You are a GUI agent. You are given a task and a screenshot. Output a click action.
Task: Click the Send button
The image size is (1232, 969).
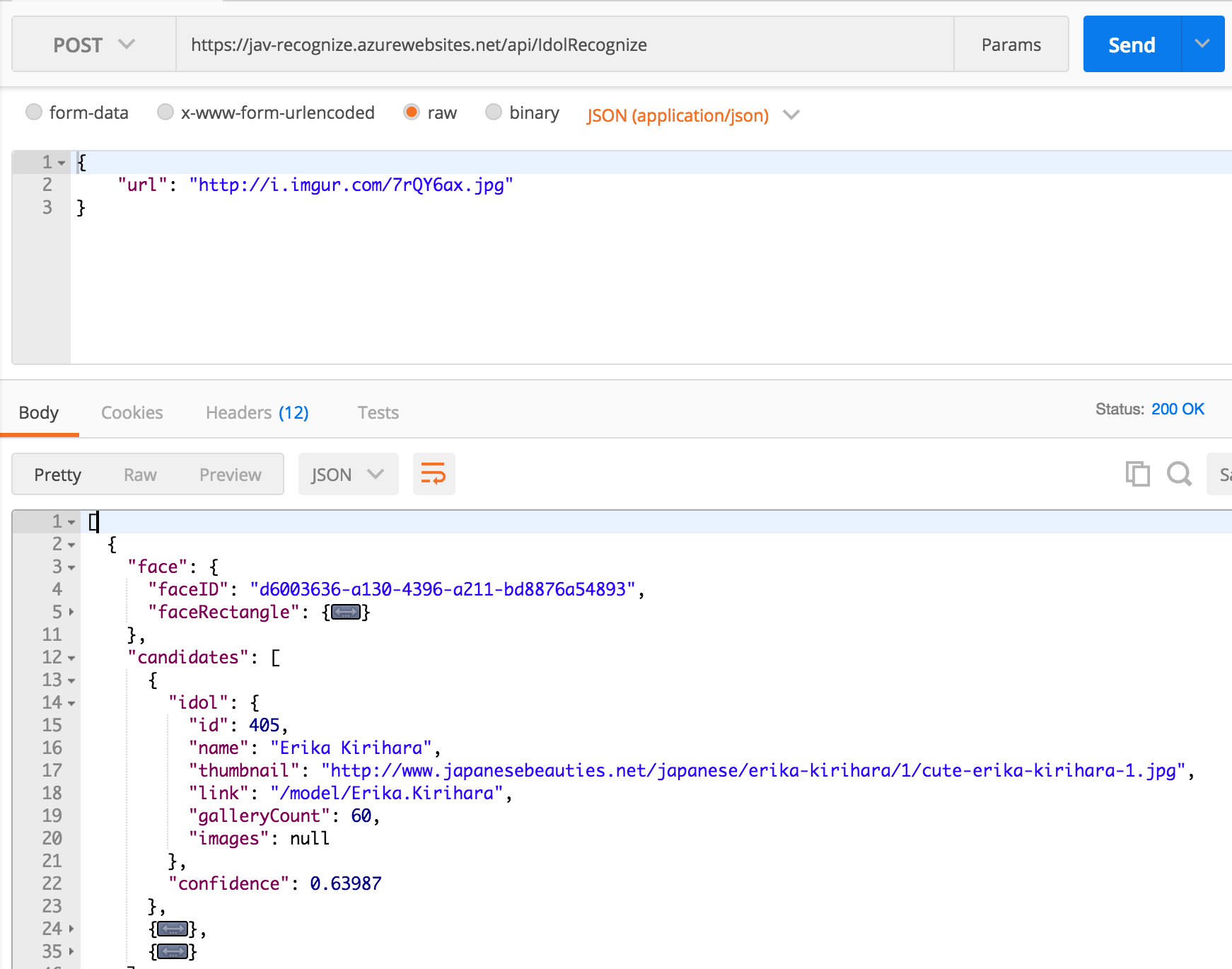click(x=1131, y=45)
